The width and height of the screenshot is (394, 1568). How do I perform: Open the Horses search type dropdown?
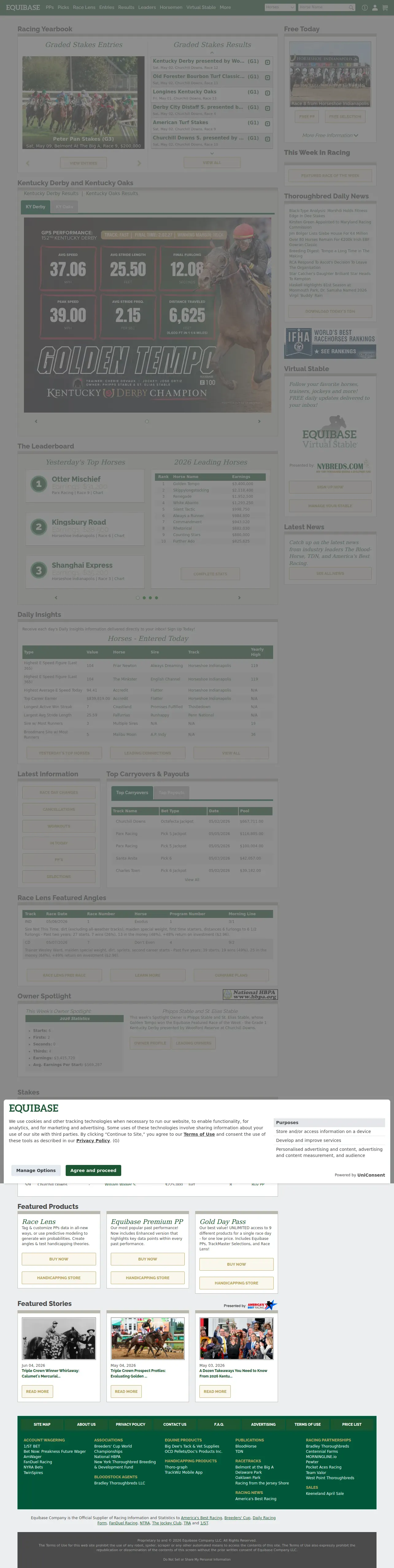pyautogui.click(x=280, y=7)
